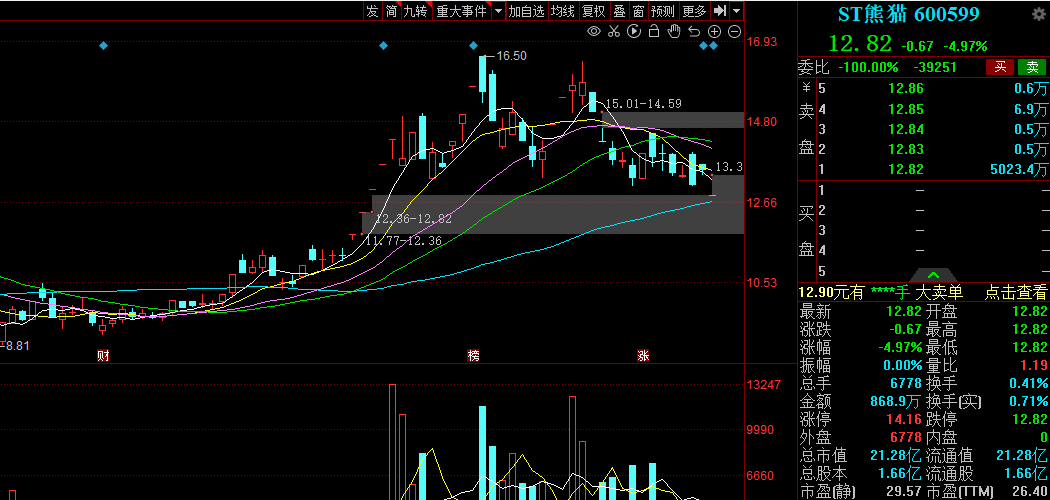Toggle the padlock lock icon
1050x500 pixels.
[654, 31]
